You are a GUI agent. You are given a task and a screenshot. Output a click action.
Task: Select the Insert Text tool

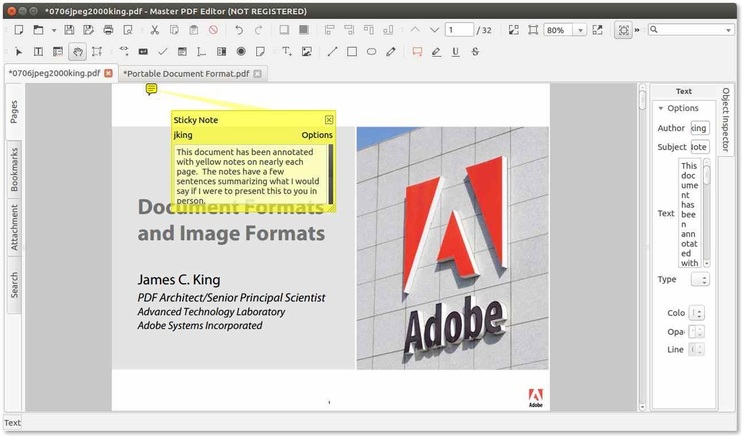pos(287,52)
